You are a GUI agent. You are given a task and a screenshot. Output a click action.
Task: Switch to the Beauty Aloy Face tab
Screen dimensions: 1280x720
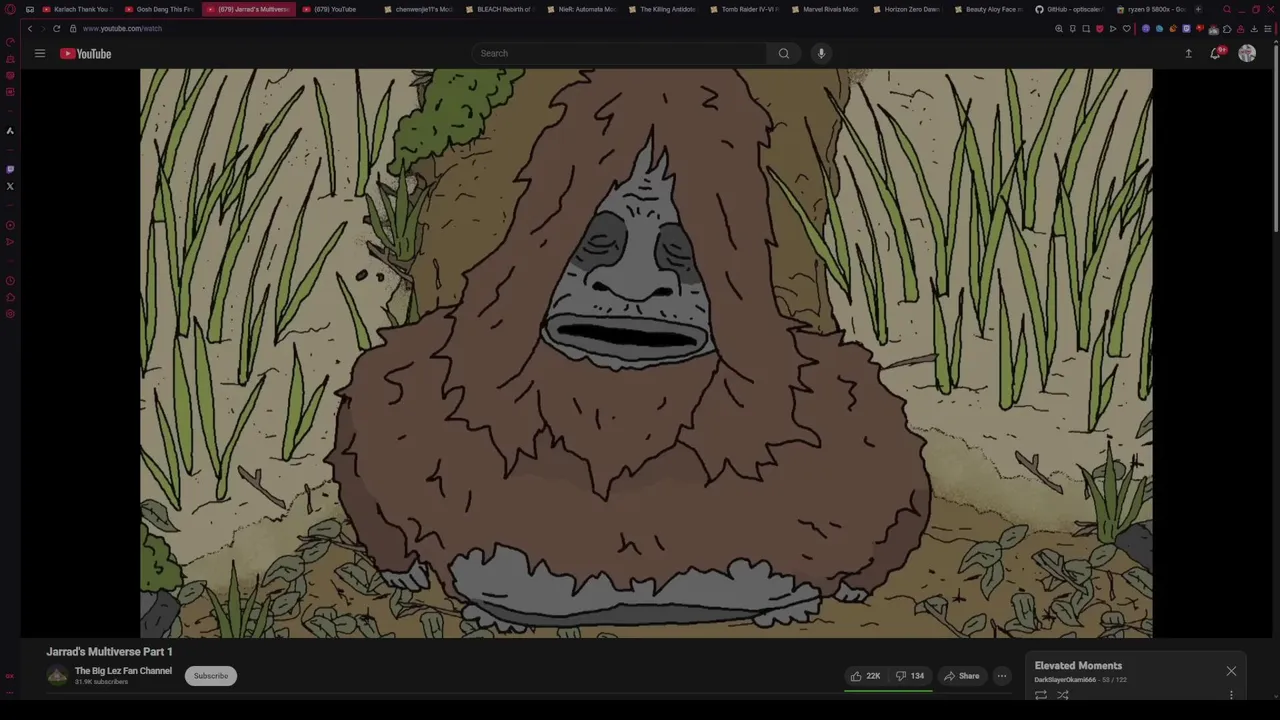pos(988,9)
